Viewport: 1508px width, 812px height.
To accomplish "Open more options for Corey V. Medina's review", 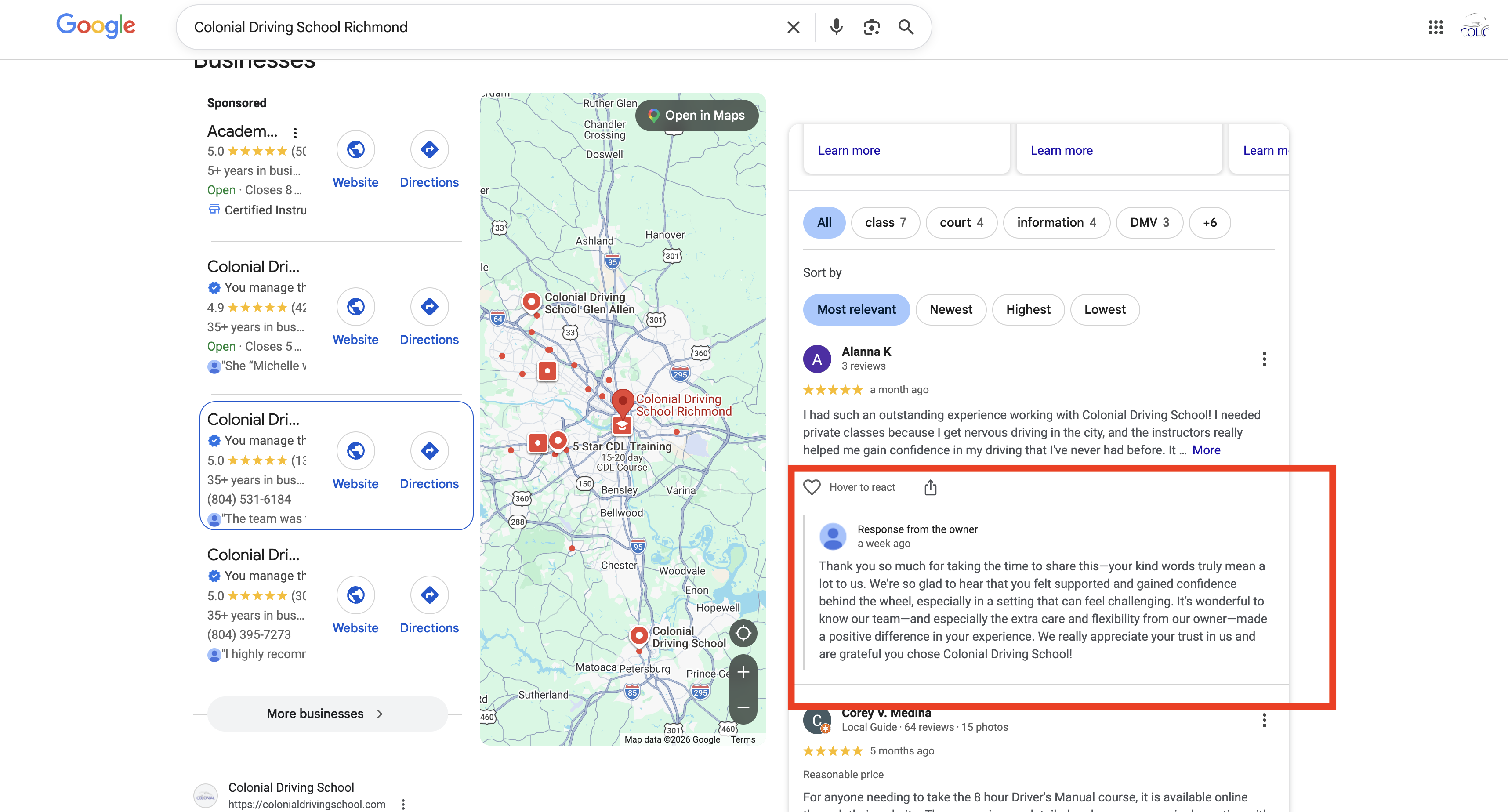I will coord(1264,720).
